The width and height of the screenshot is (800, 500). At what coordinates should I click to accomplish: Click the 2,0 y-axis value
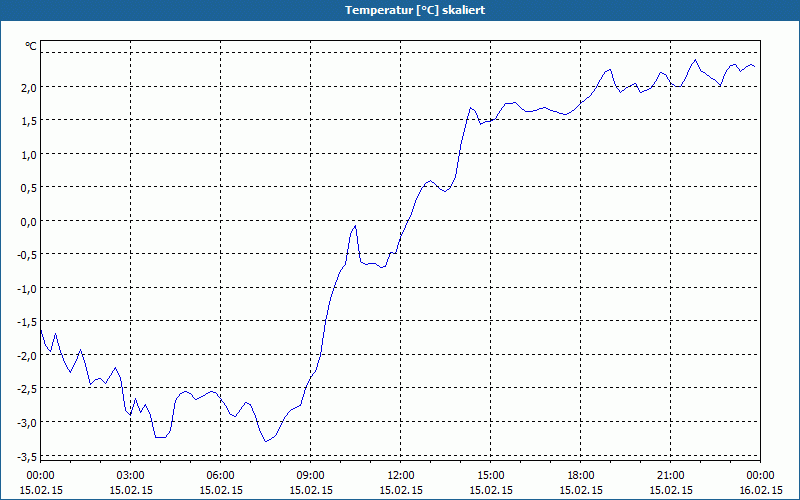29,87
